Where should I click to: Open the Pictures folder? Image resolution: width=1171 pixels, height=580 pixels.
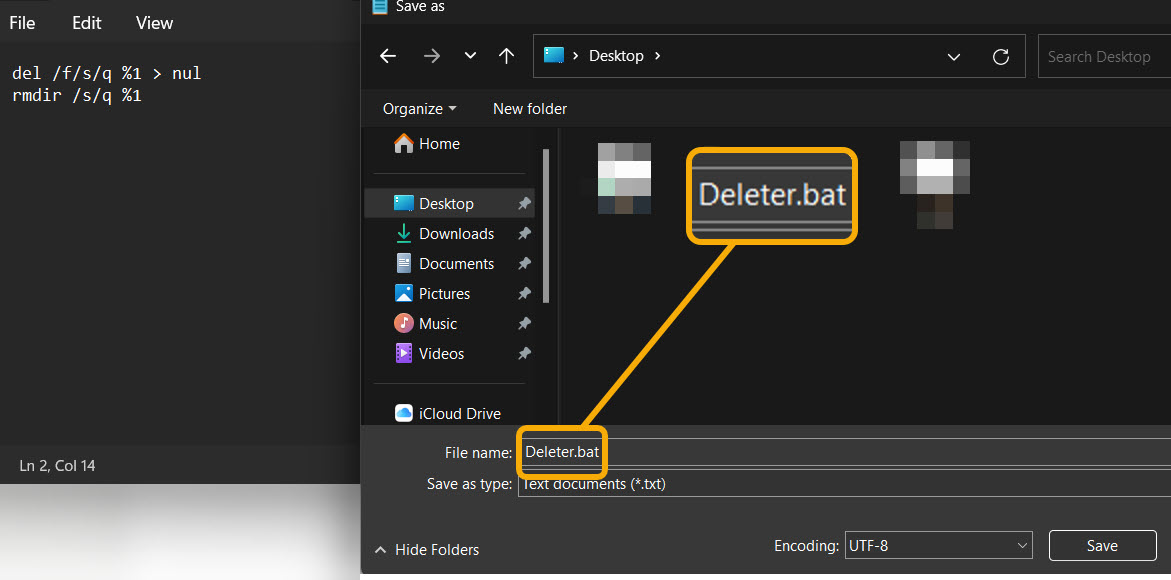(x=444, y=293)
